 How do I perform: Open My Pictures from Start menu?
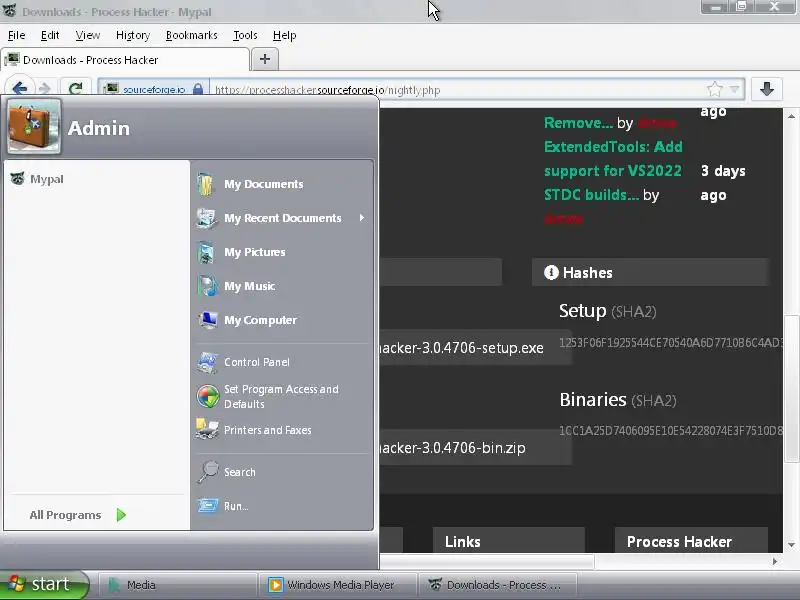[283, 252]
